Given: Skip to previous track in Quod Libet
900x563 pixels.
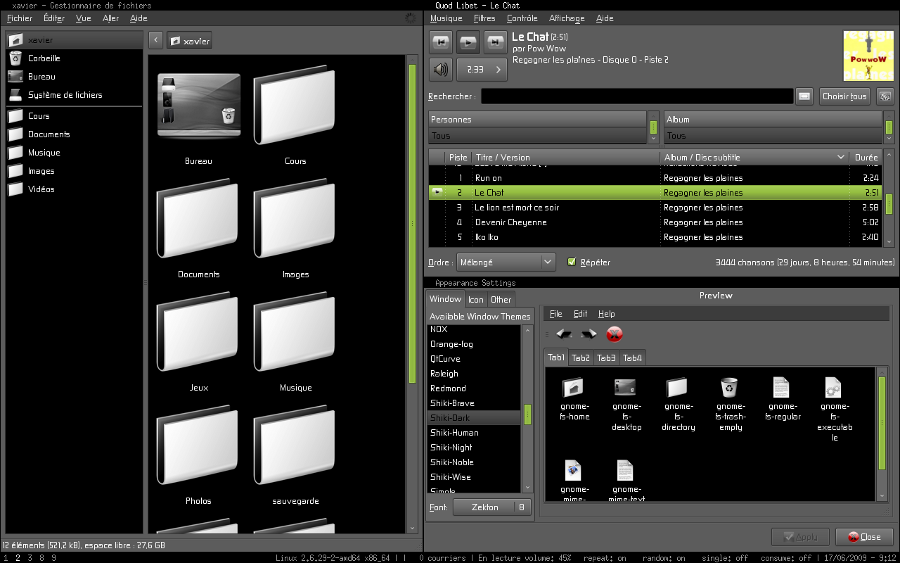Looking at the screenshot, I should pyautogui.click(x=441, y=42).
